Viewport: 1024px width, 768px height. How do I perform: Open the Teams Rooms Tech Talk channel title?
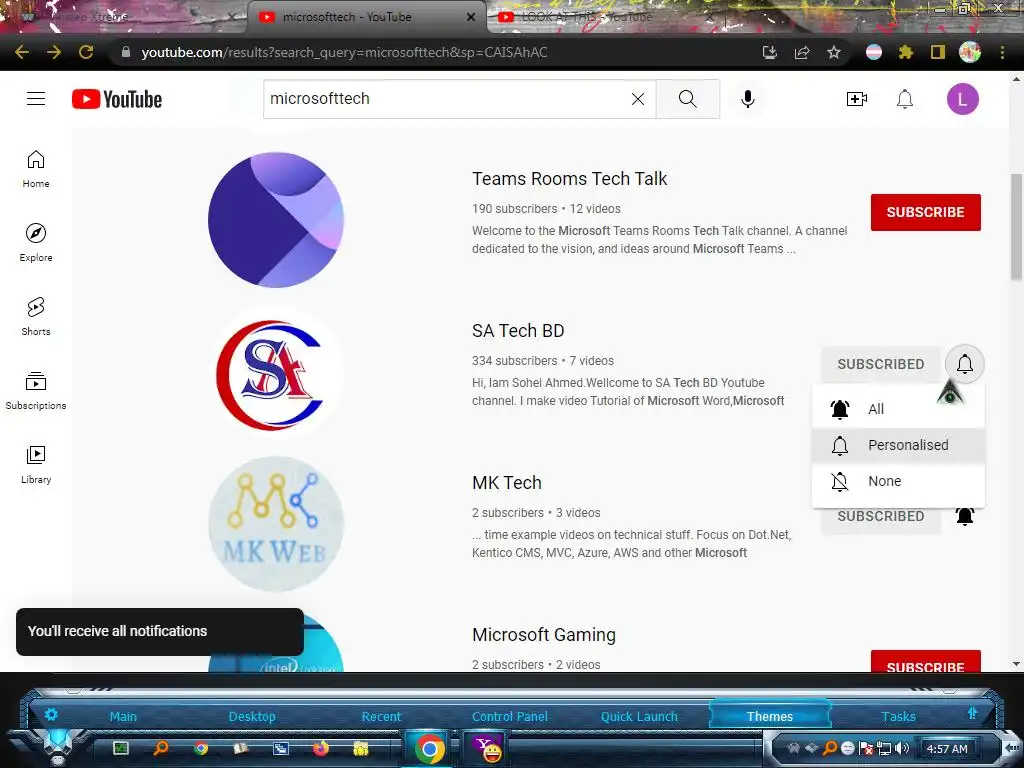(569, 179)
